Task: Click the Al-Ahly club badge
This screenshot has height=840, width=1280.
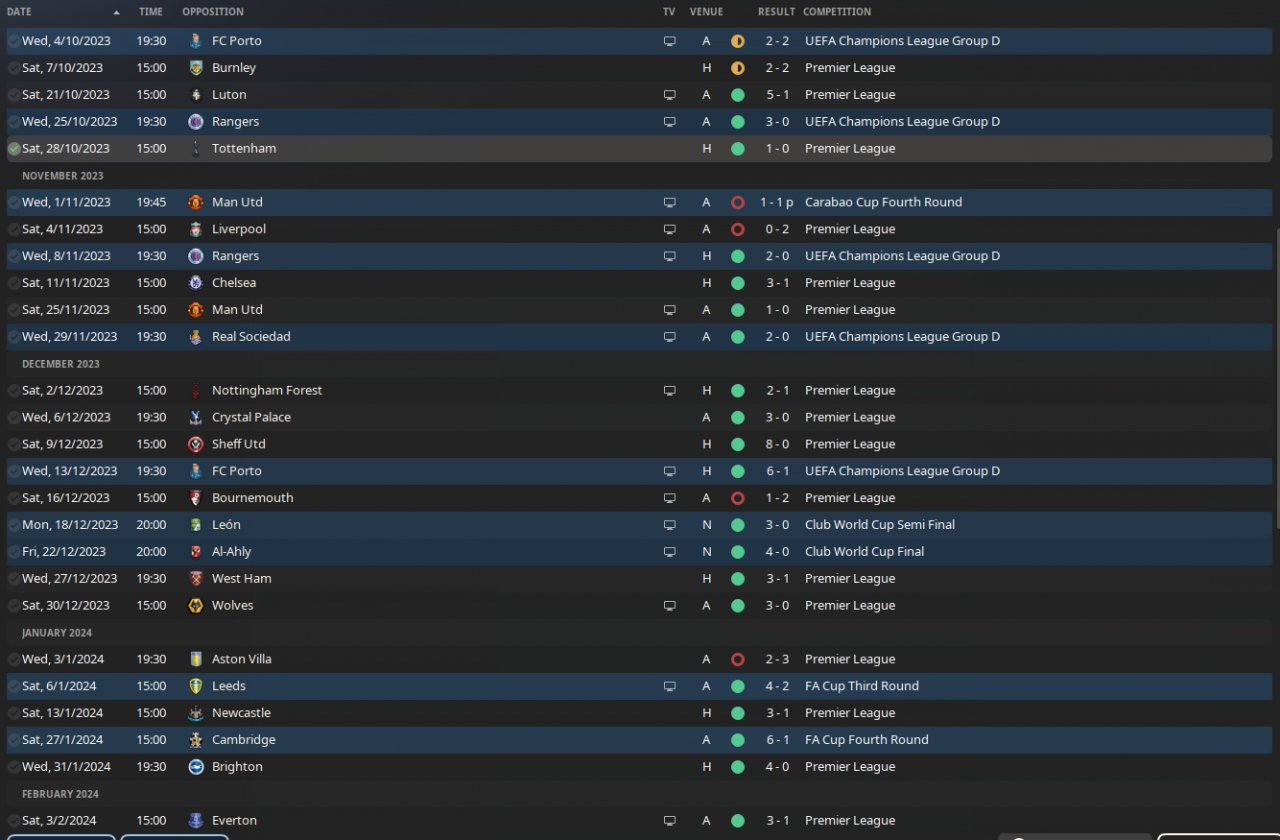Action: point(196,552)
